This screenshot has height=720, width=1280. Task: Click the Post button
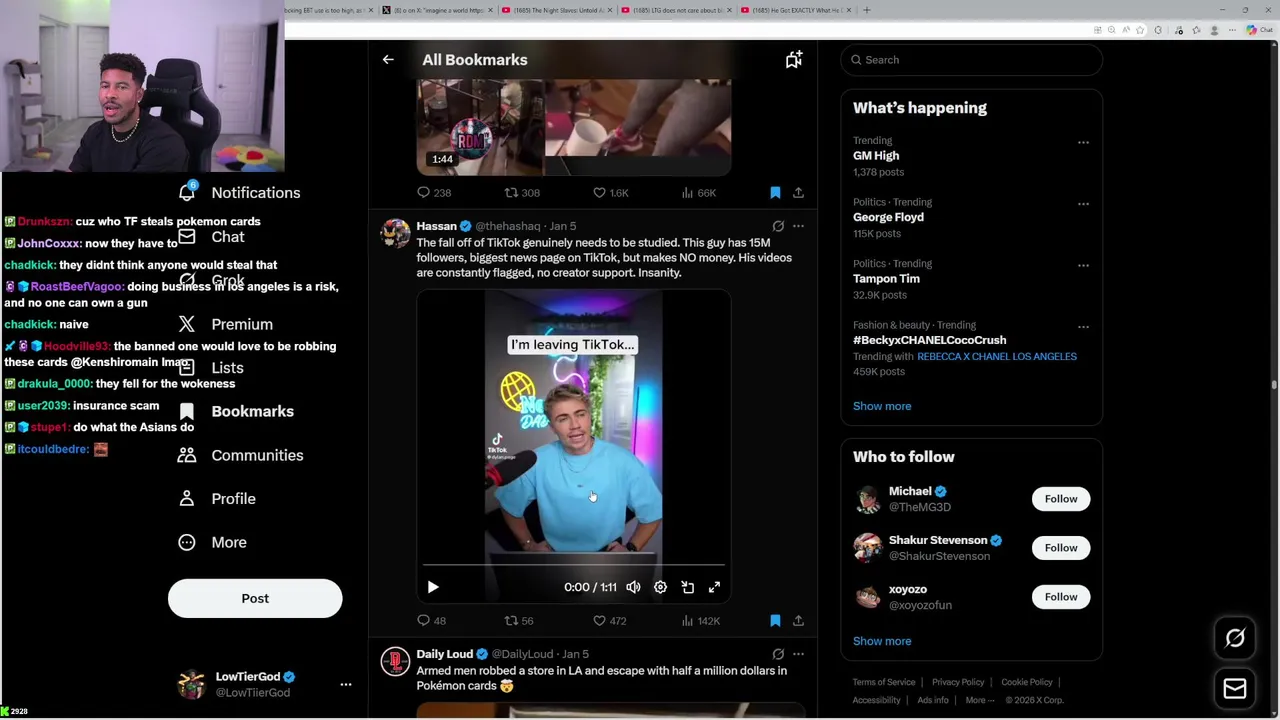255,598
